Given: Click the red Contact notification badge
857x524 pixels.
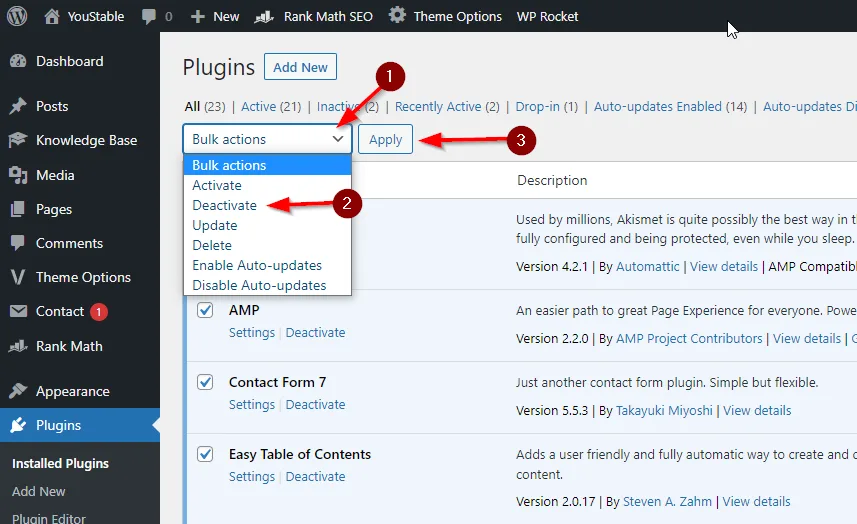Looking at the screenshot, I should tap(99, 312).
